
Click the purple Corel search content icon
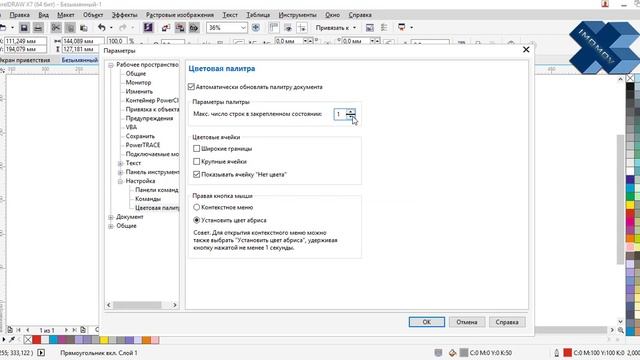[x=148, y=28]
